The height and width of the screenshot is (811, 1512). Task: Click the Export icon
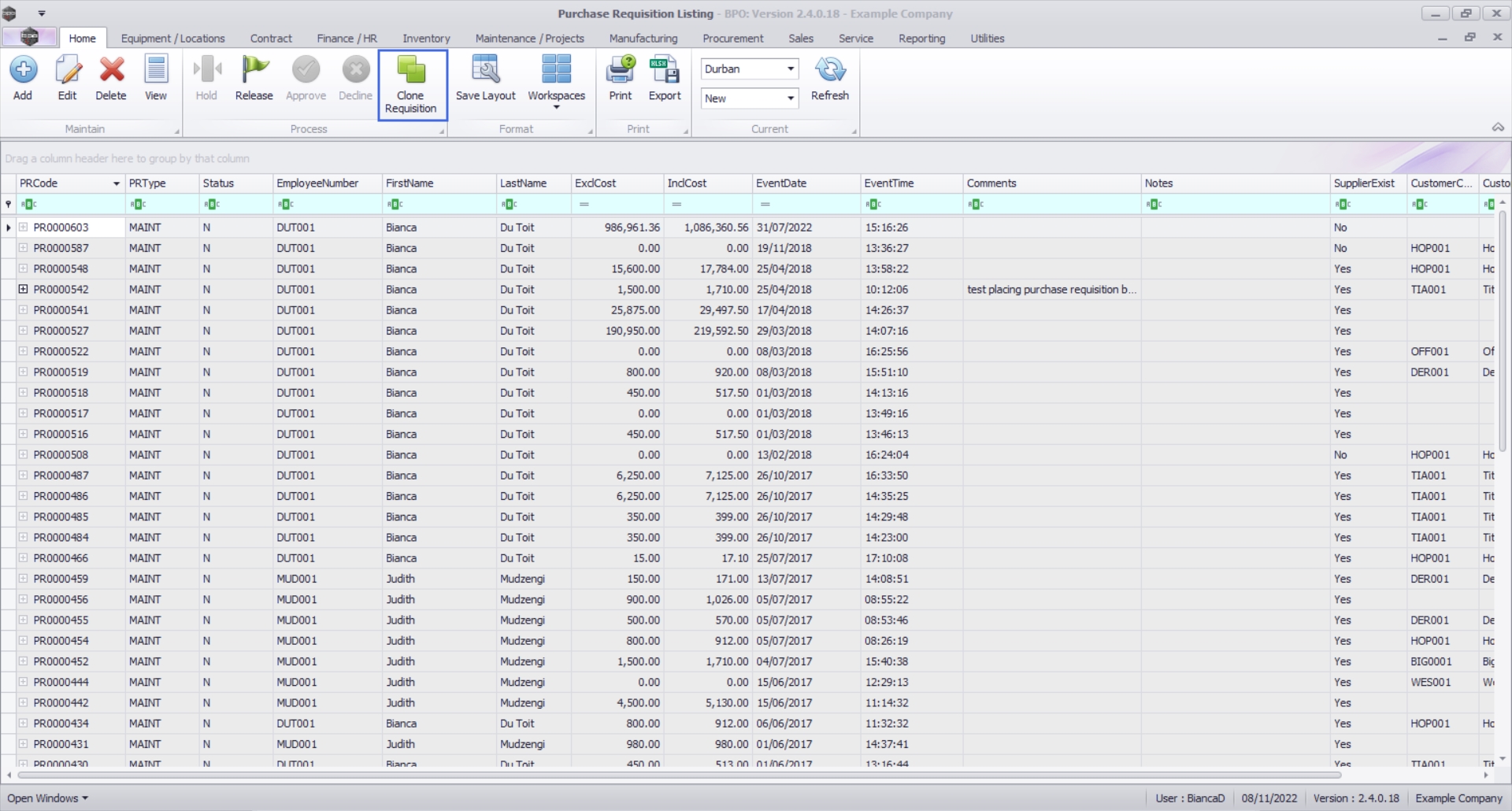[x=665, y=70]
